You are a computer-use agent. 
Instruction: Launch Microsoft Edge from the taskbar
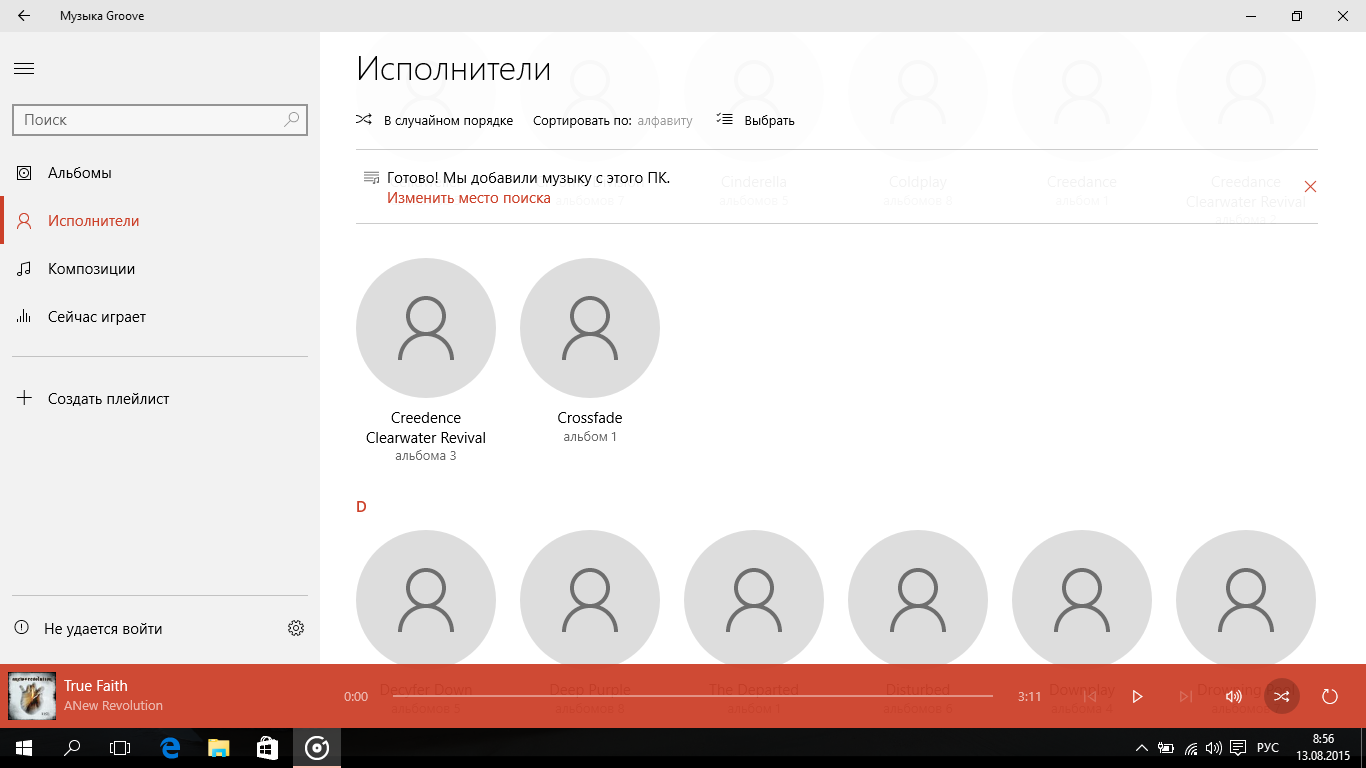point(170,748)
